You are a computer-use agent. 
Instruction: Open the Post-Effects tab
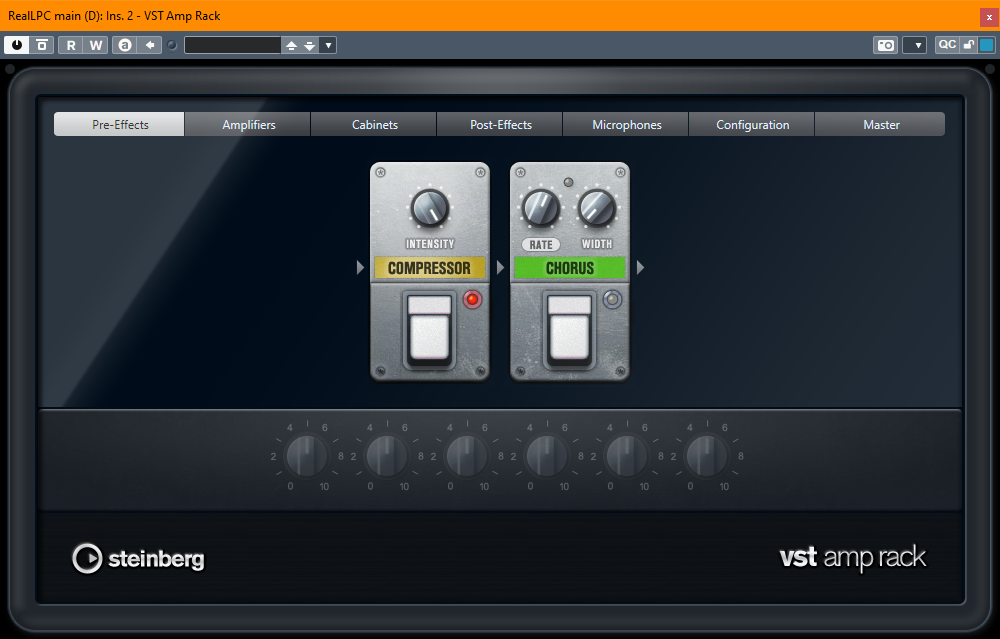pyautogui.click(x=501, y=124)
